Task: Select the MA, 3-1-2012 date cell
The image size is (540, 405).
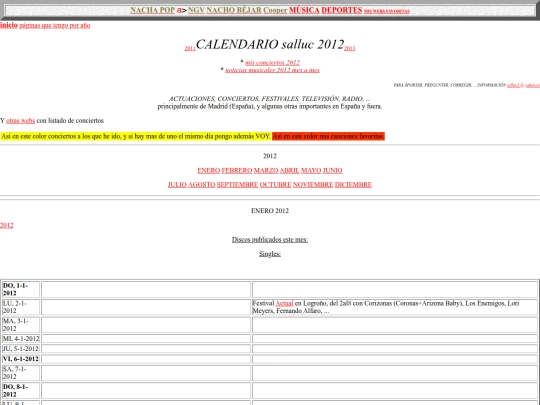Action: pyautogui.click(x=21, y=325)
